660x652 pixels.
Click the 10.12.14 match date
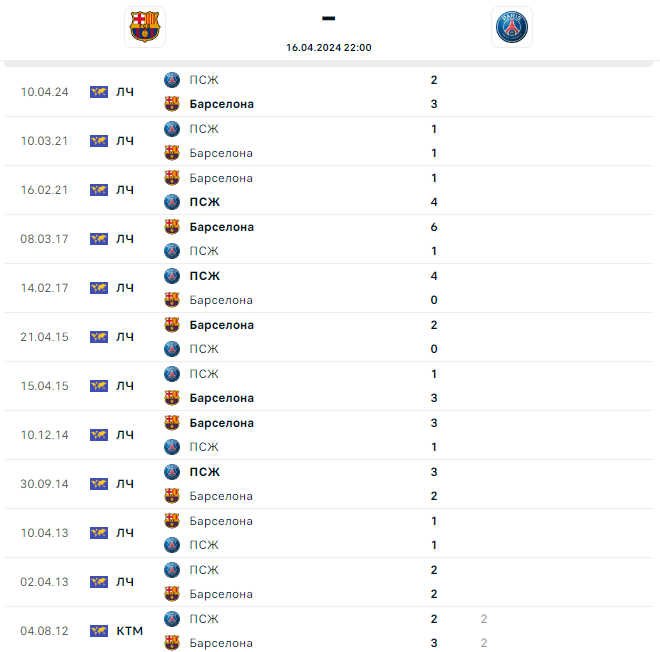point(44,435)
